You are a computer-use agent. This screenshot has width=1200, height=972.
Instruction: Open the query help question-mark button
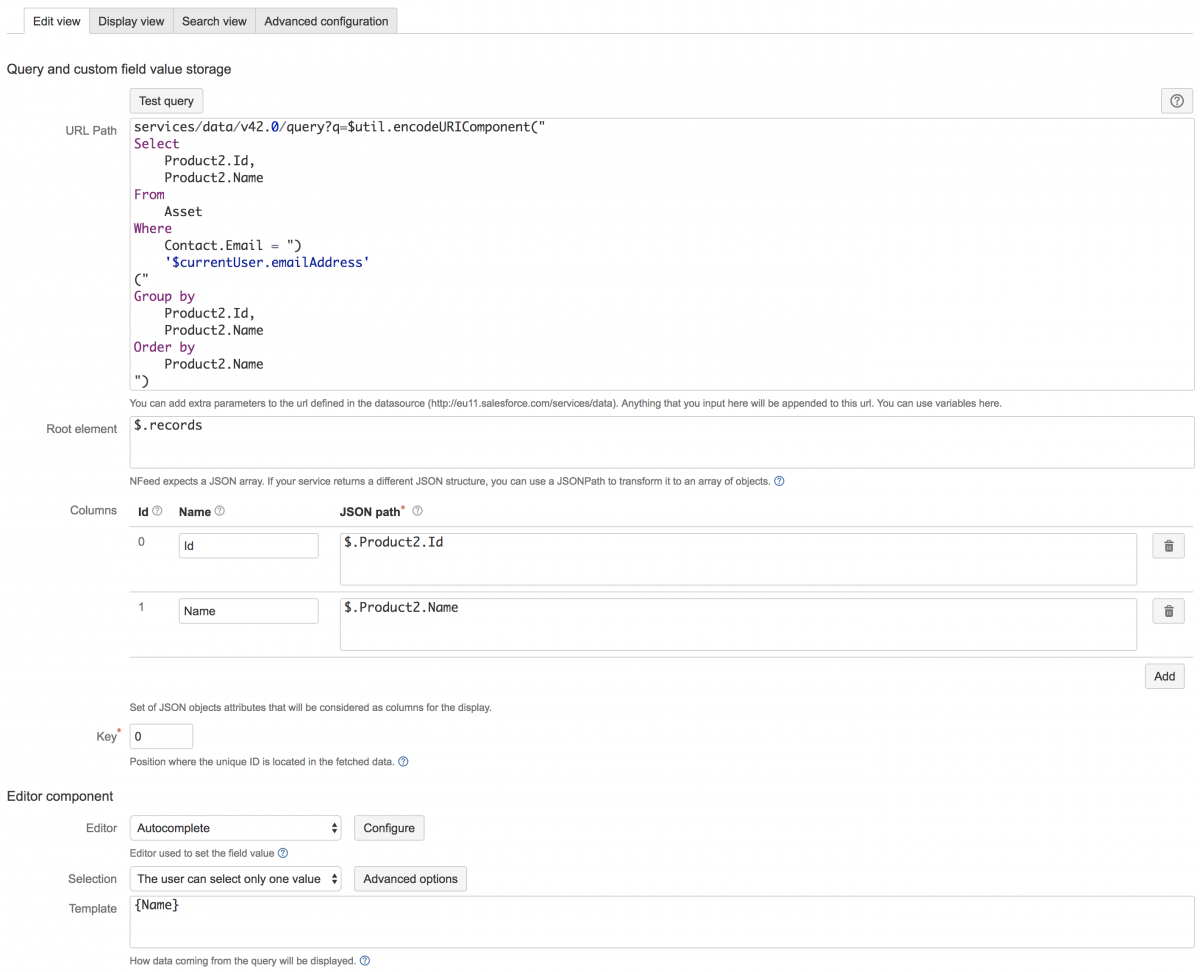click(1177, 101)
